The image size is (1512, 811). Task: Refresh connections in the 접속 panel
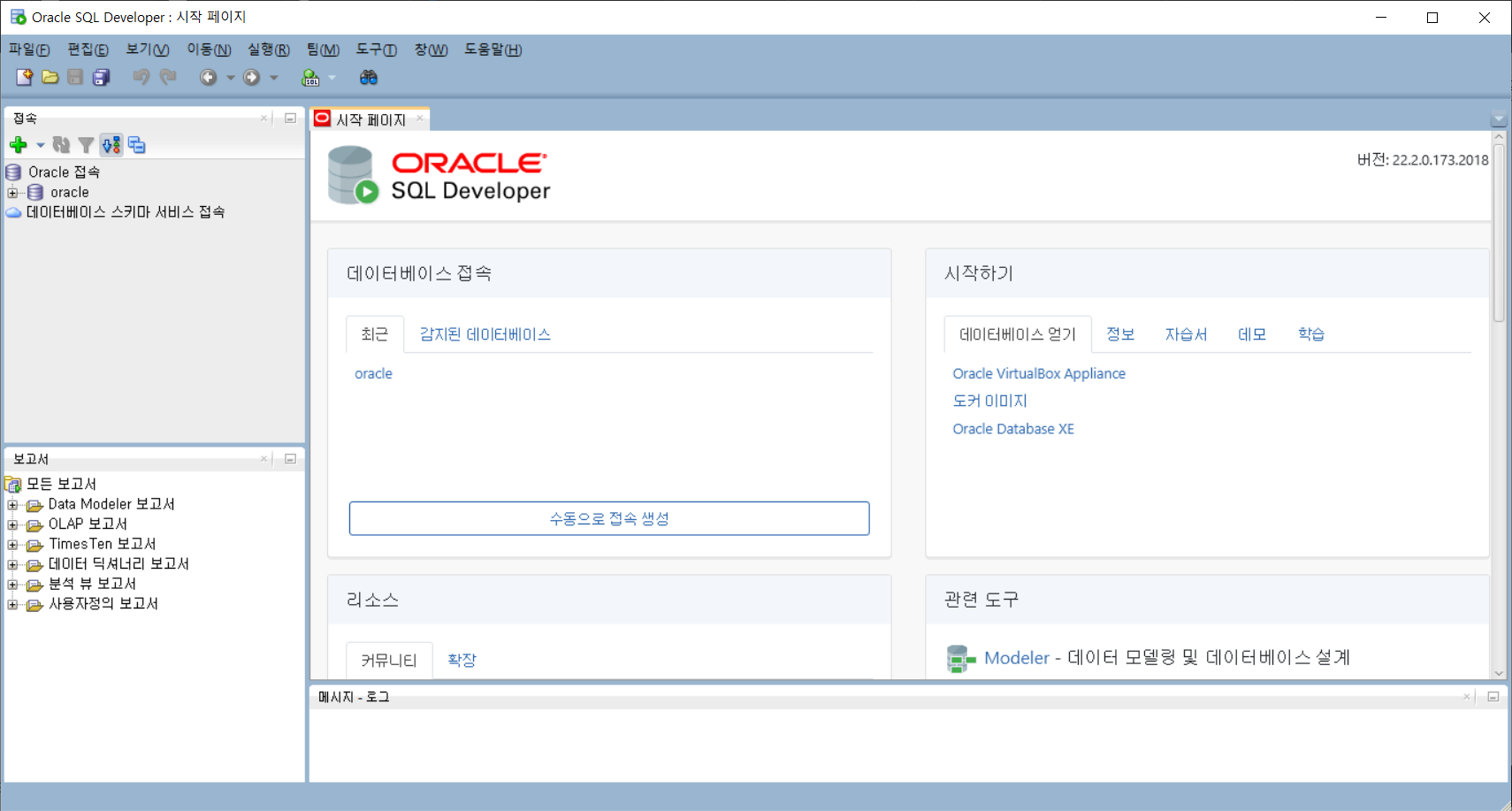61,144
